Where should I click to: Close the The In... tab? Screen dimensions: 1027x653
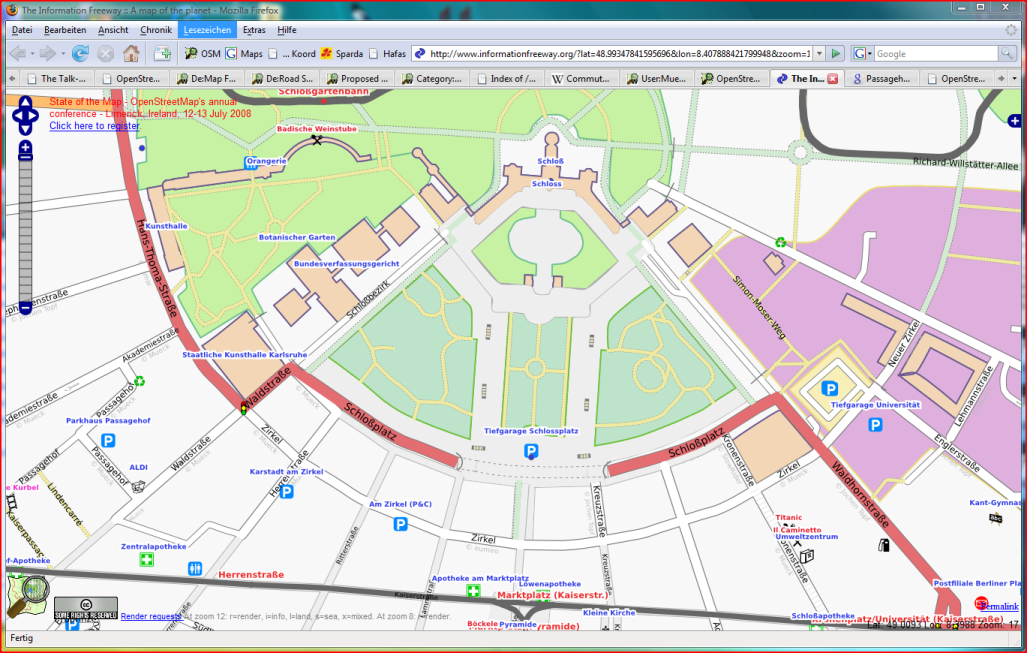[x=832, y=79]
